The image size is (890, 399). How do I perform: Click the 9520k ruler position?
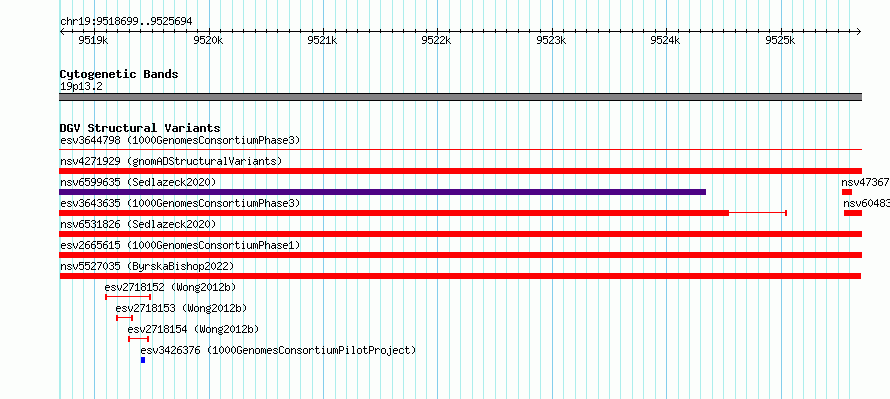point(208,40)
